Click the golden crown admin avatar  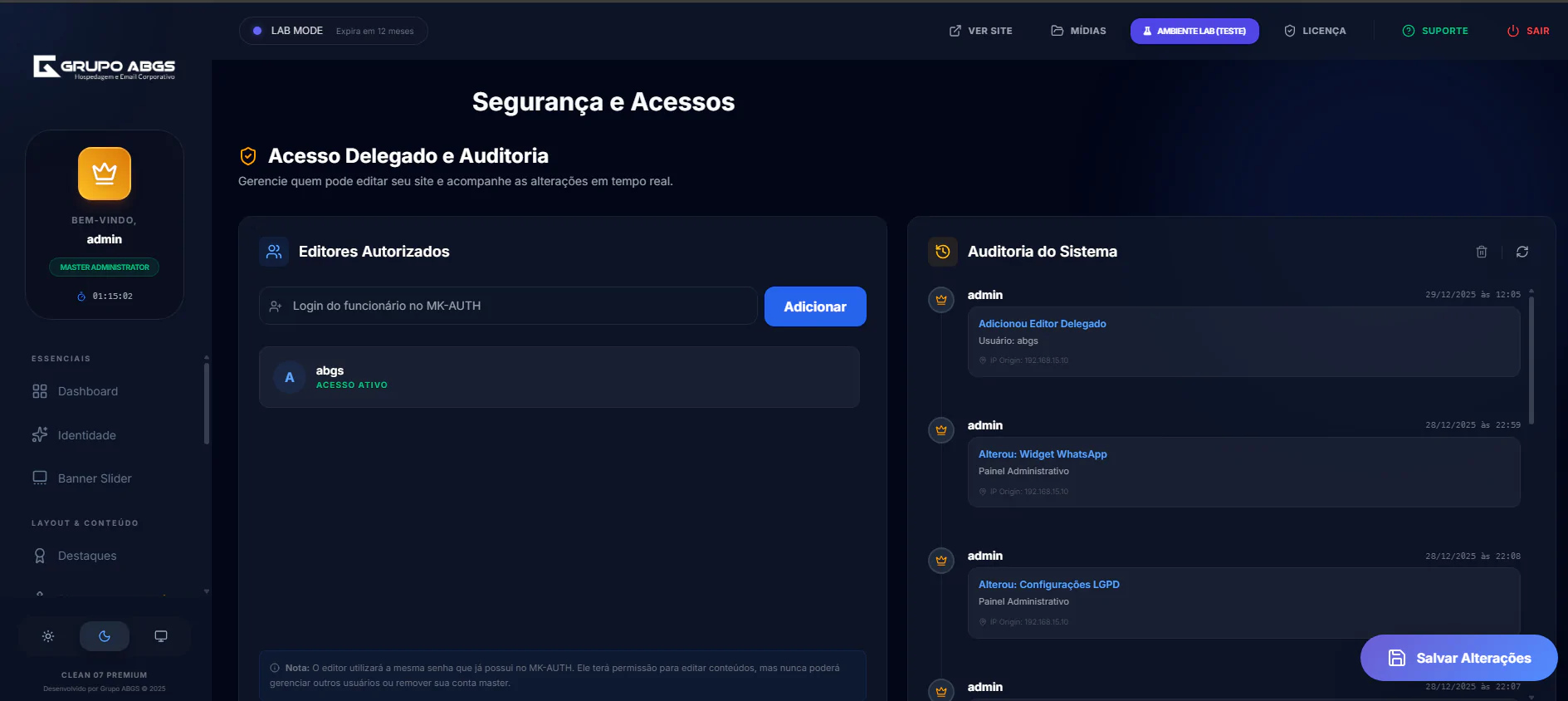105,174
